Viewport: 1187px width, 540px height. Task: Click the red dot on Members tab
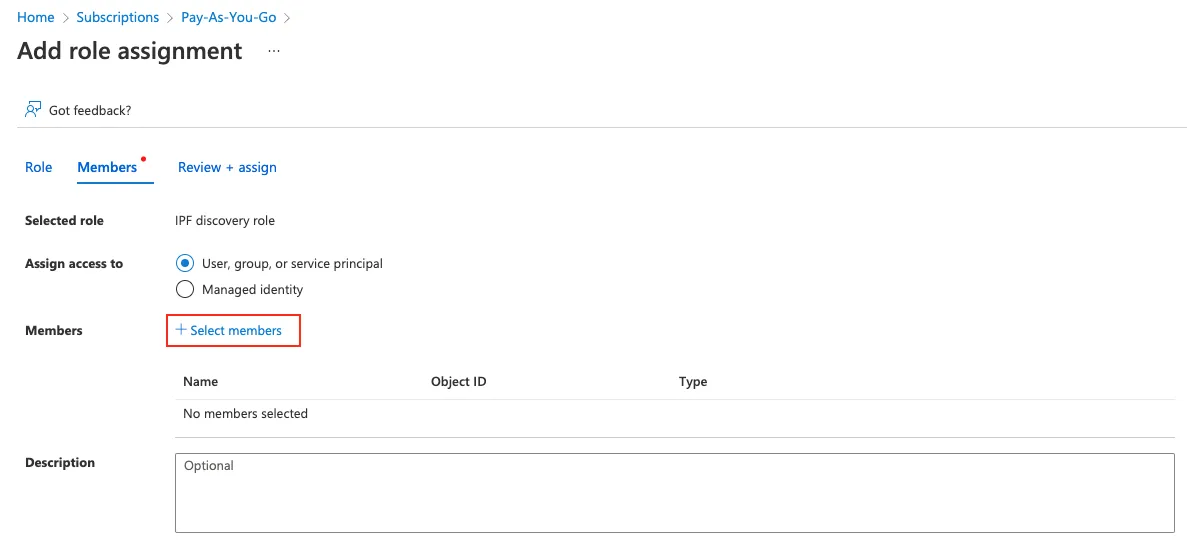(x=144, y=158)
